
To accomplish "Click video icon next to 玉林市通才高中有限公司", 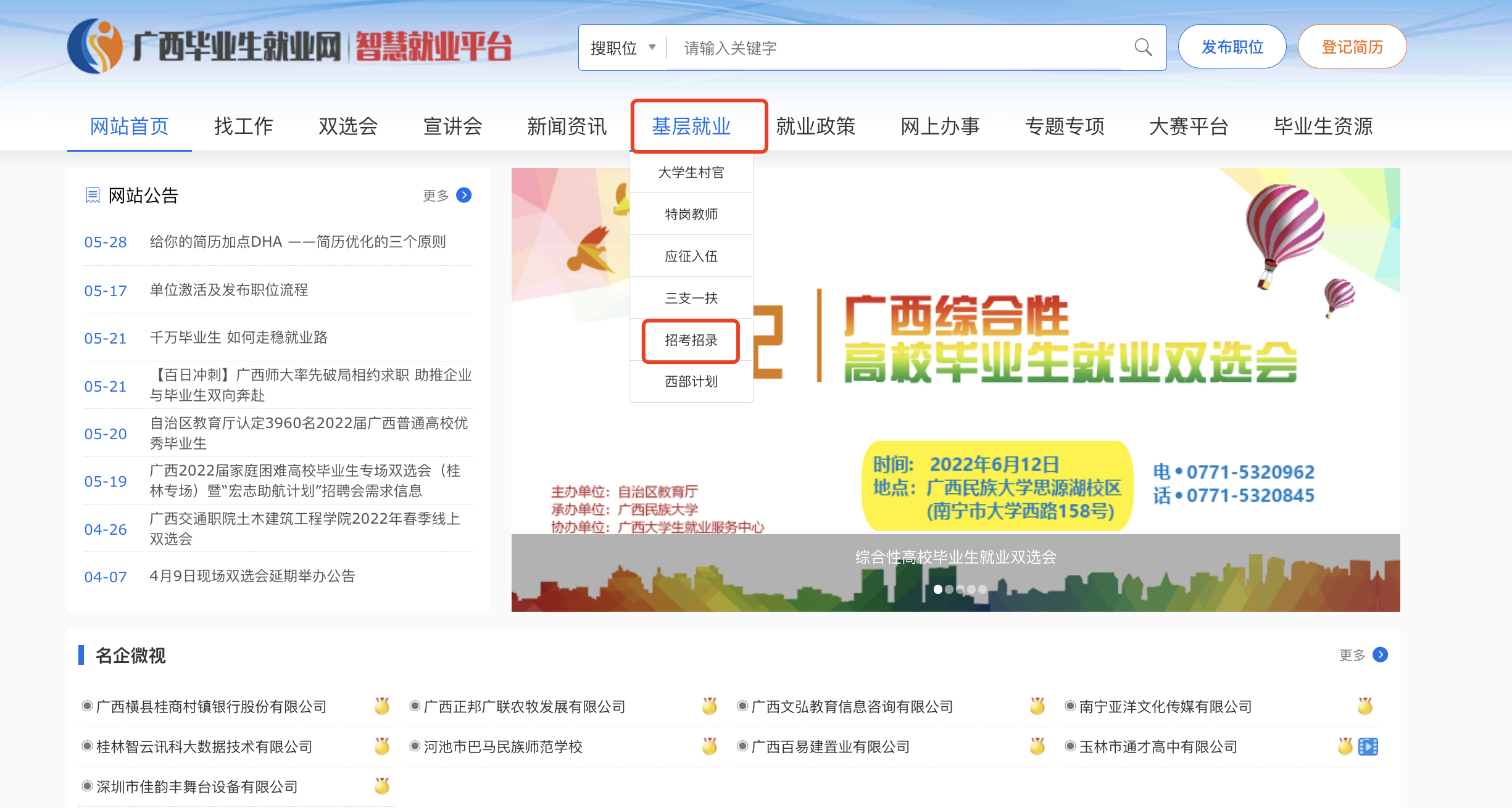I will [x=1368, y=747].
